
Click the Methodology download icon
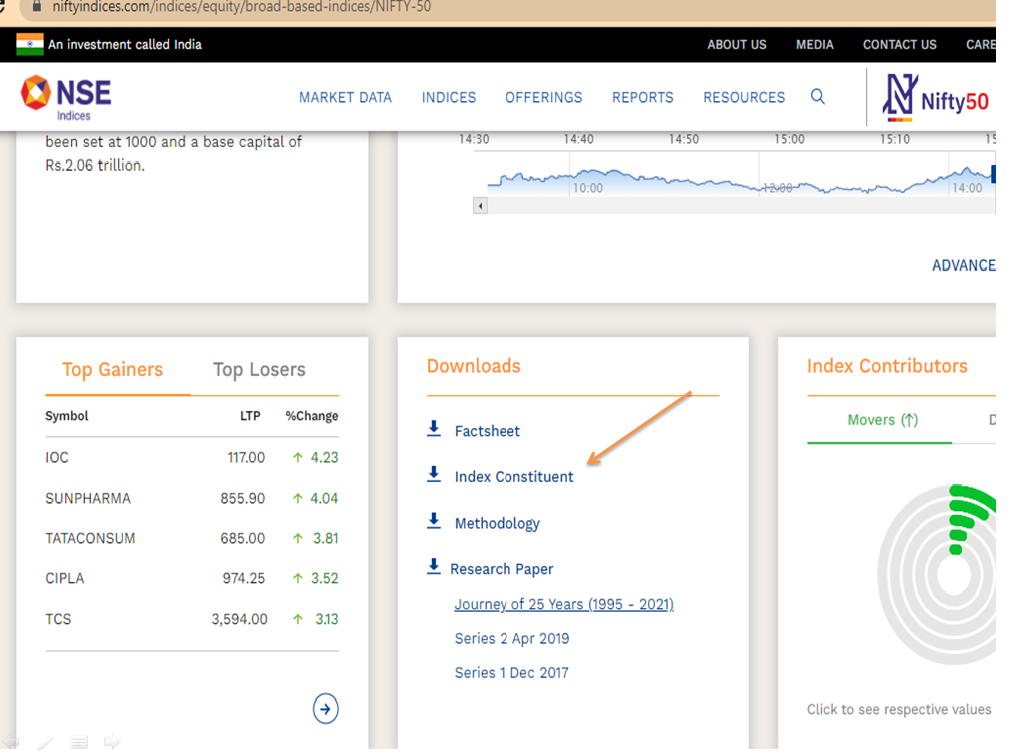tap(434, 520)
